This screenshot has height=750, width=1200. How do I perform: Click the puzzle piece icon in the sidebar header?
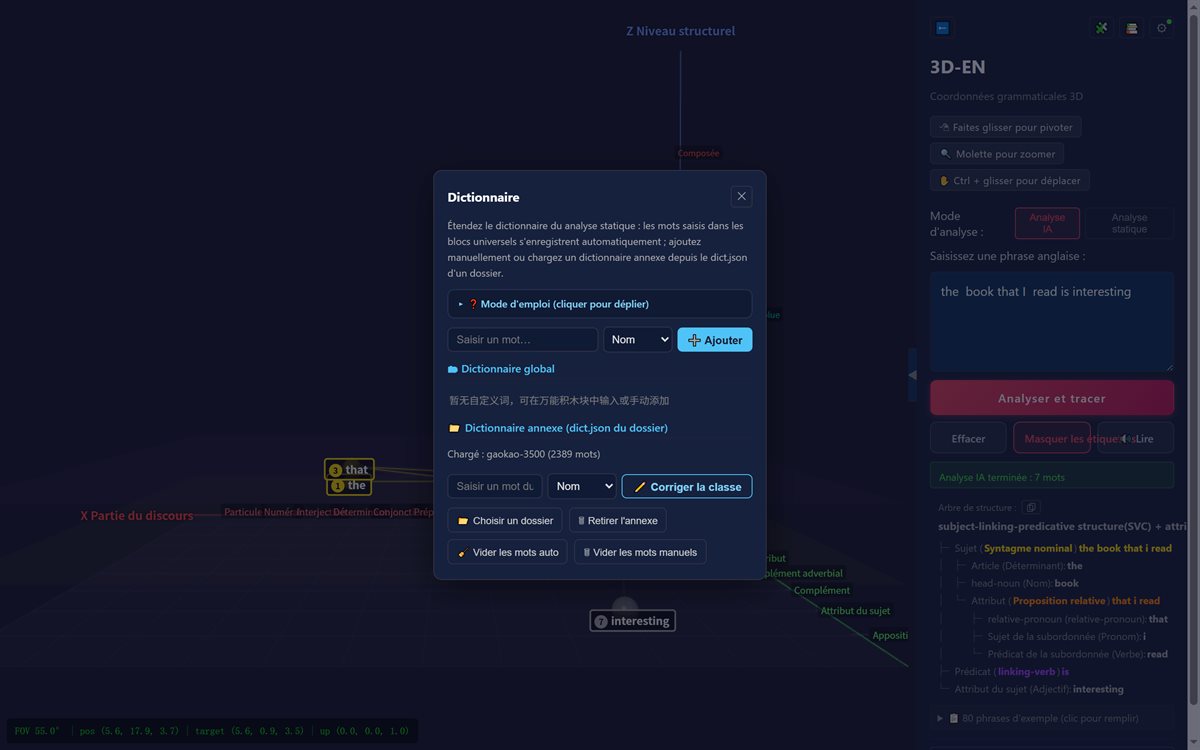pos(1102,28)
